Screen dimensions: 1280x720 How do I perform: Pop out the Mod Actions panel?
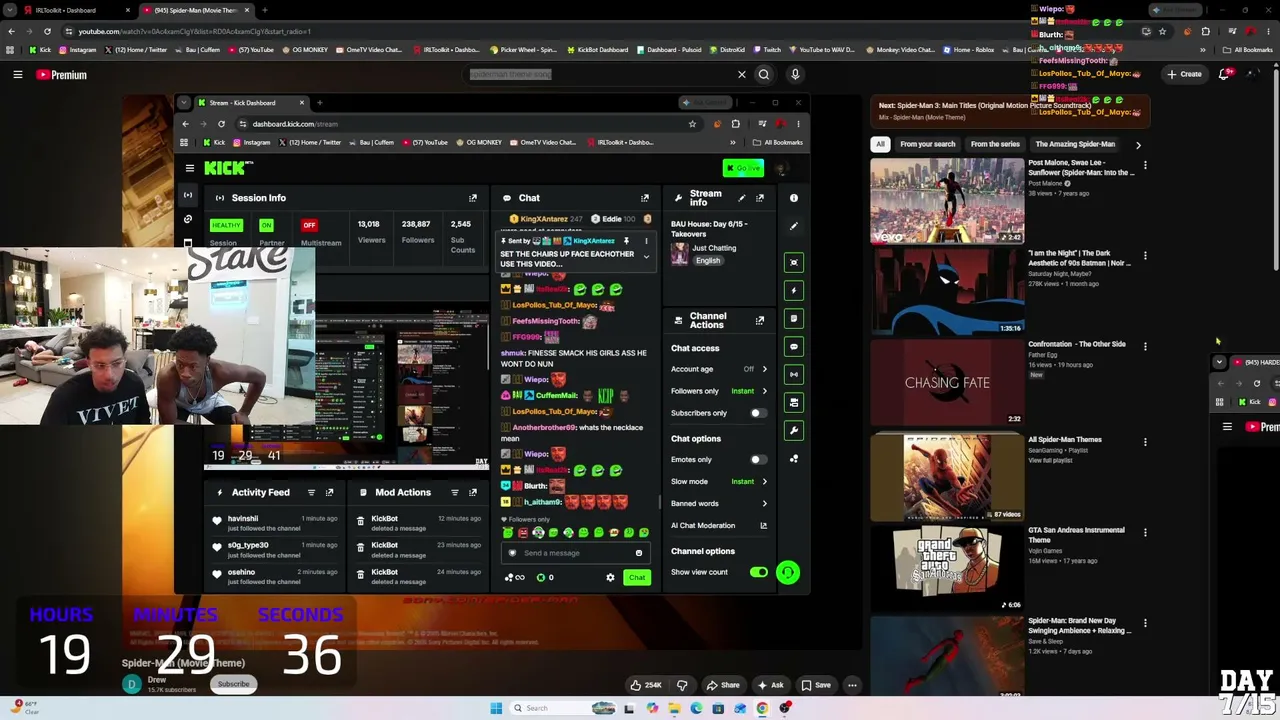tap(473, 492)
